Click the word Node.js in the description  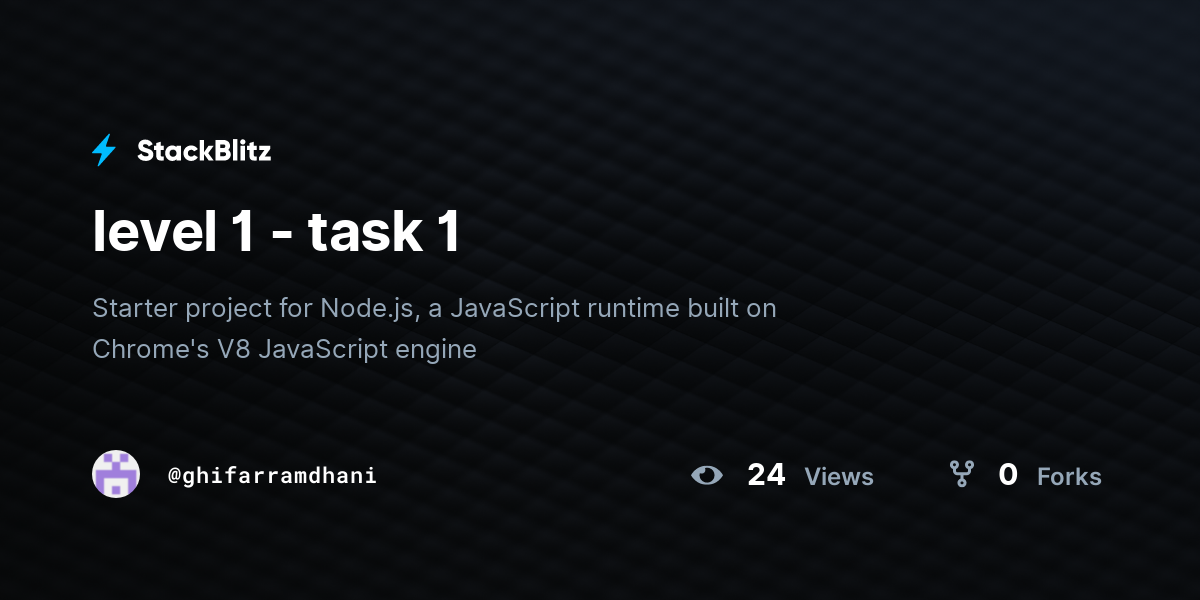367,308
